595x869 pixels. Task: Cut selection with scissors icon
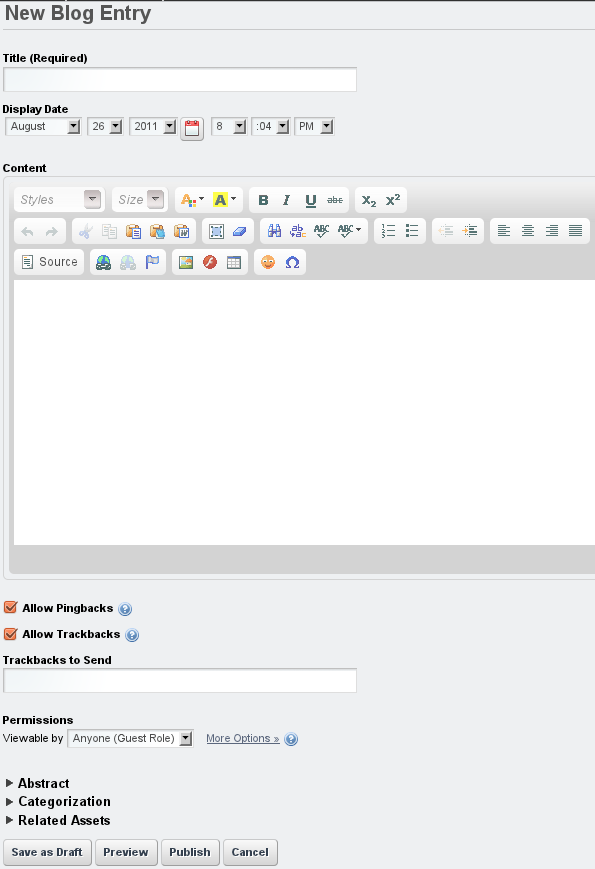tap(85, 231)
